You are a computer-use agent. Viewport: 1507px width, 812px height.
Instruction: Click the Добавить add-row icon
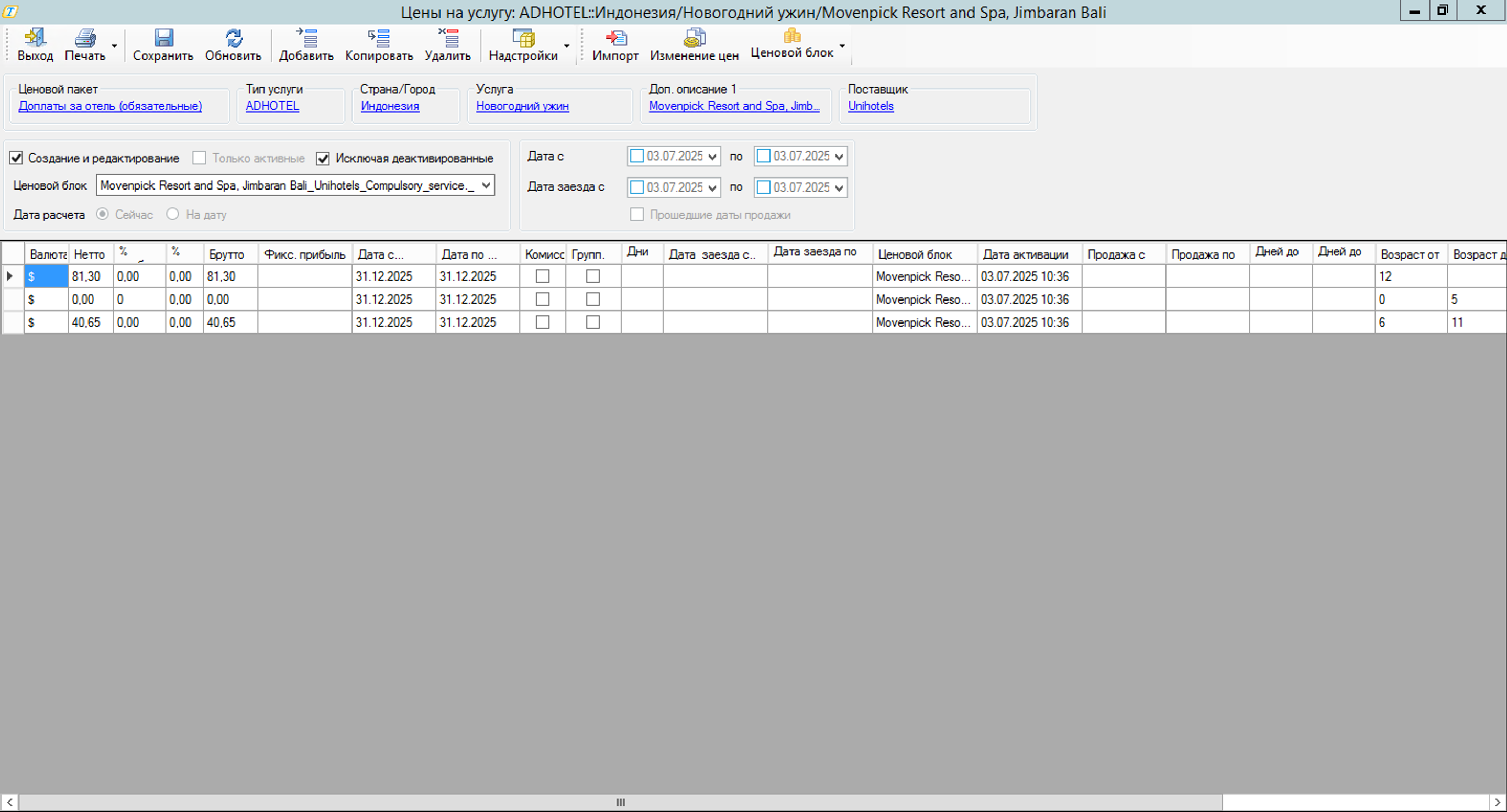coord(306,37)
